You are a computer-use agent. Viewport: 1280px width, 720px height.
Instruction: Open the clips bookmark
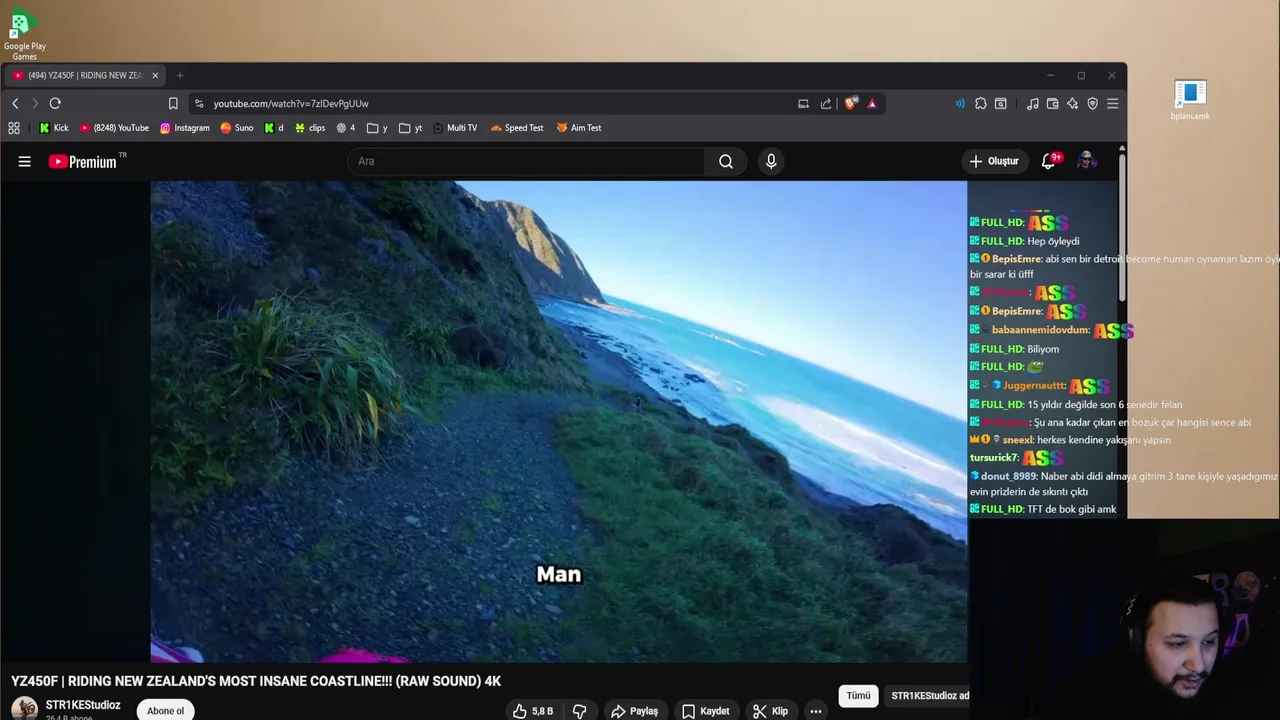[x=310, y=128]
